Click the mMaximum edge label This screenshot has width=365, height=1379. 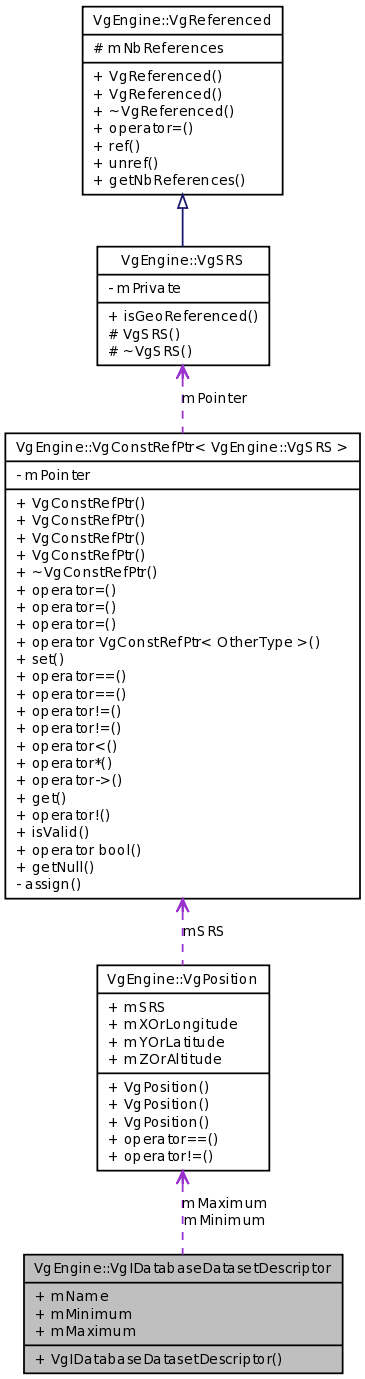click(x=224, y=1203)
